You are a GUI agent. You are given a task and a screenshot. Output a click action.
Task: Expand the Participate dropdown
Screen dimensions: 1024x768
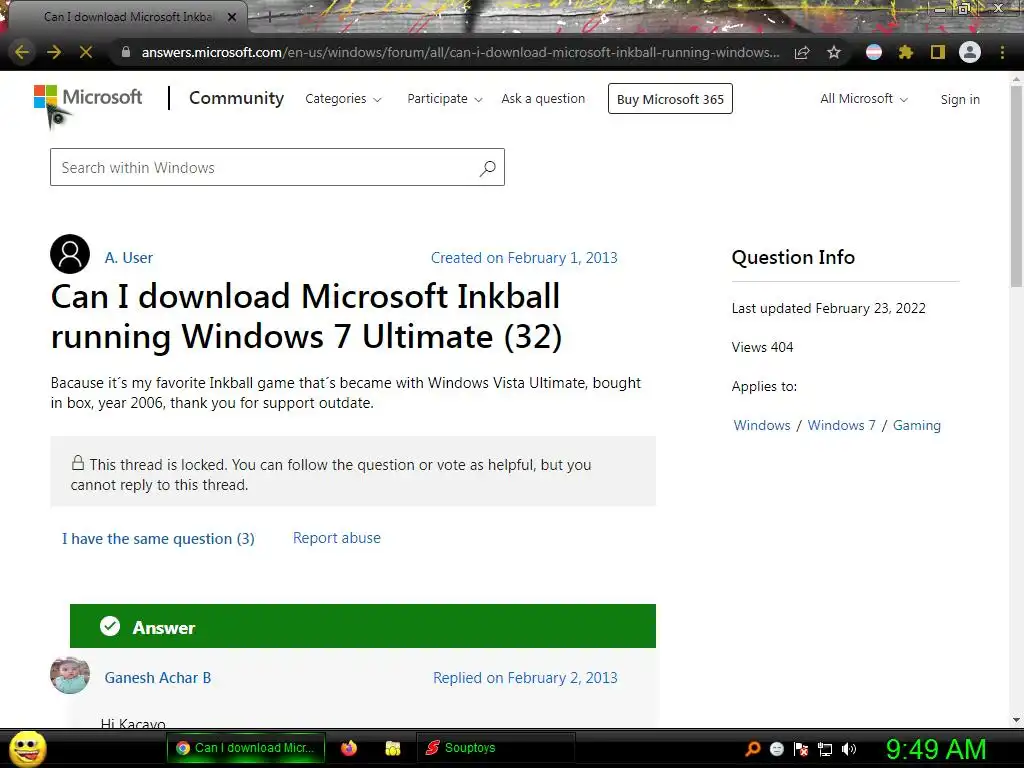coord(445,99)
